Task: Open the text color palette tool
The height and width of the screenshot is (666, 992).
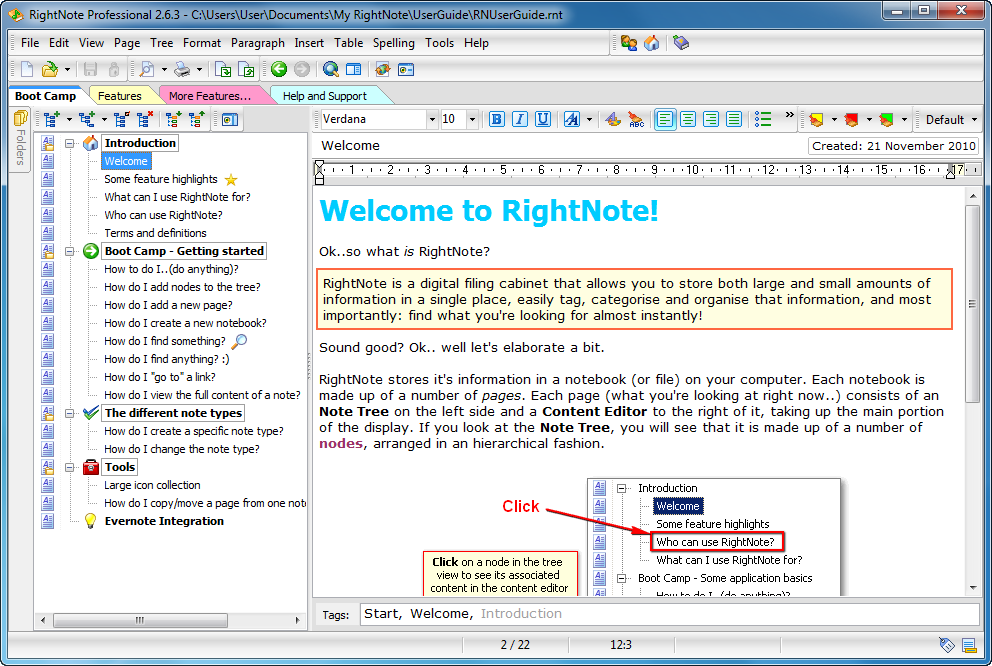Action: (612, 120)
